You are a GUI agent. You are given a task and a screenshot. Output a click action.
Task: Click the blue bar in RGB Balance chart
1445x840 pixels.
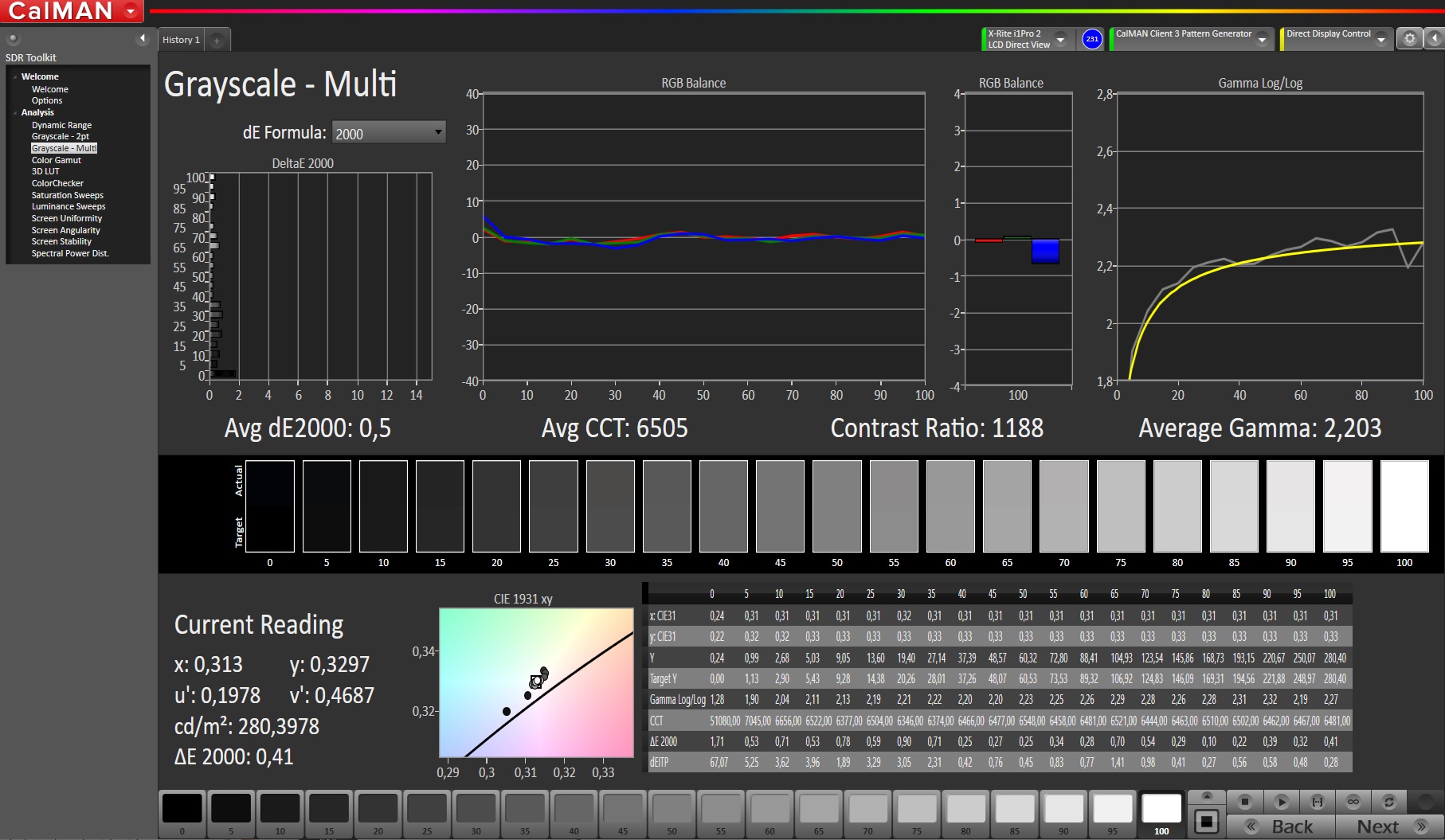[1045, 251]
